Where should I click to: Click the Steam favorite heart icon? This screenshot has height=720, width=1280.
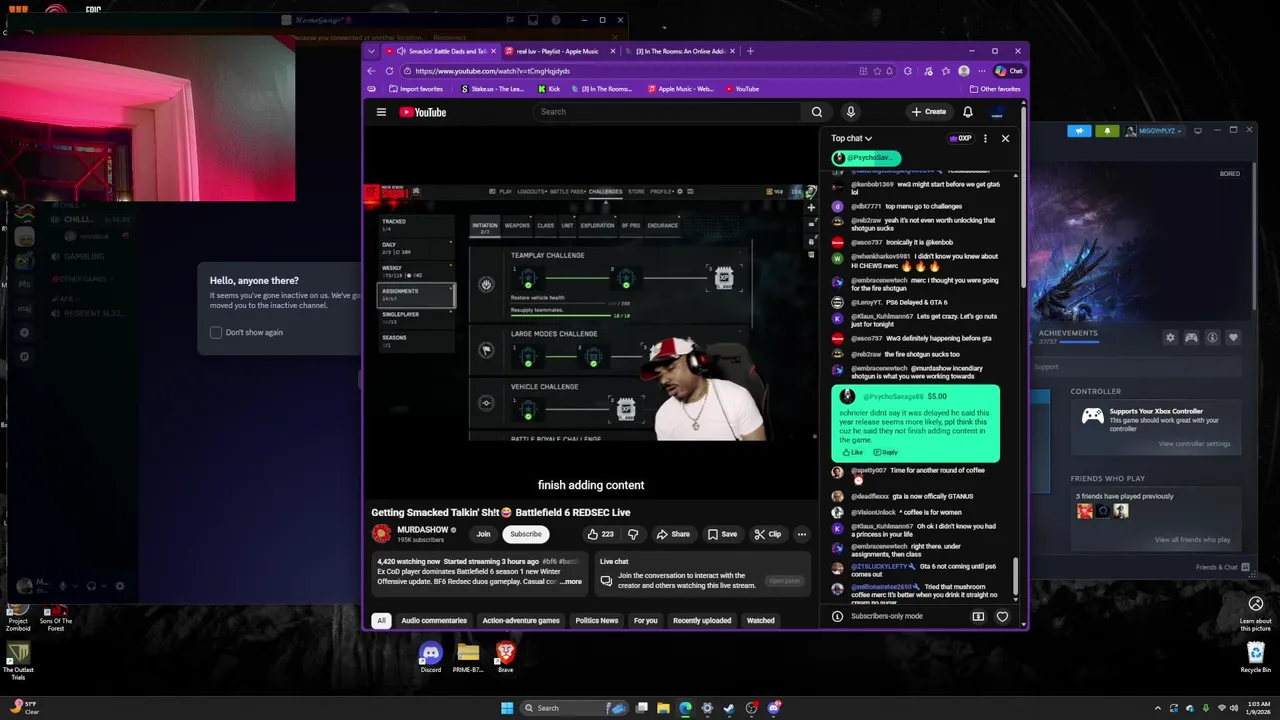tap(1233, 338)
